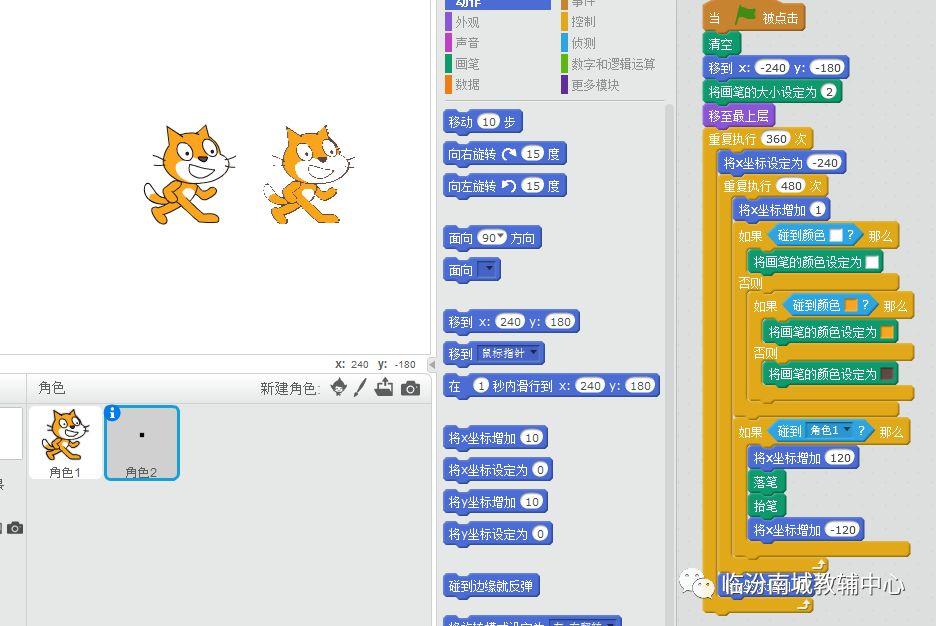The image size is (936, 626).
Task: Select 角色1 sprite thumbnail
Action: point(65,442)
